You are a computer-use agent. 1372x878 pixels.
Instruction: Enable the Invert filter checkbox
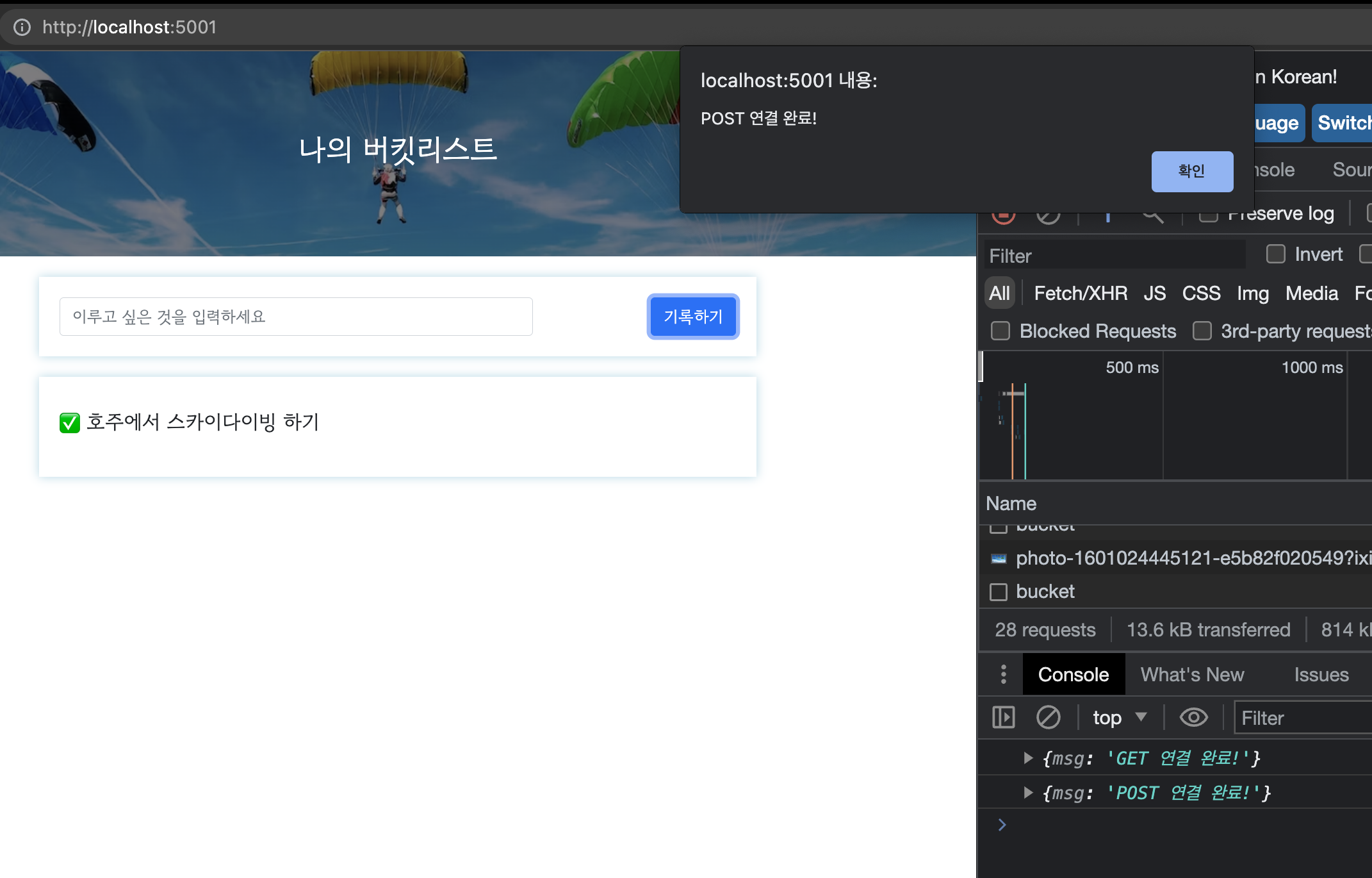point(1275,254)
